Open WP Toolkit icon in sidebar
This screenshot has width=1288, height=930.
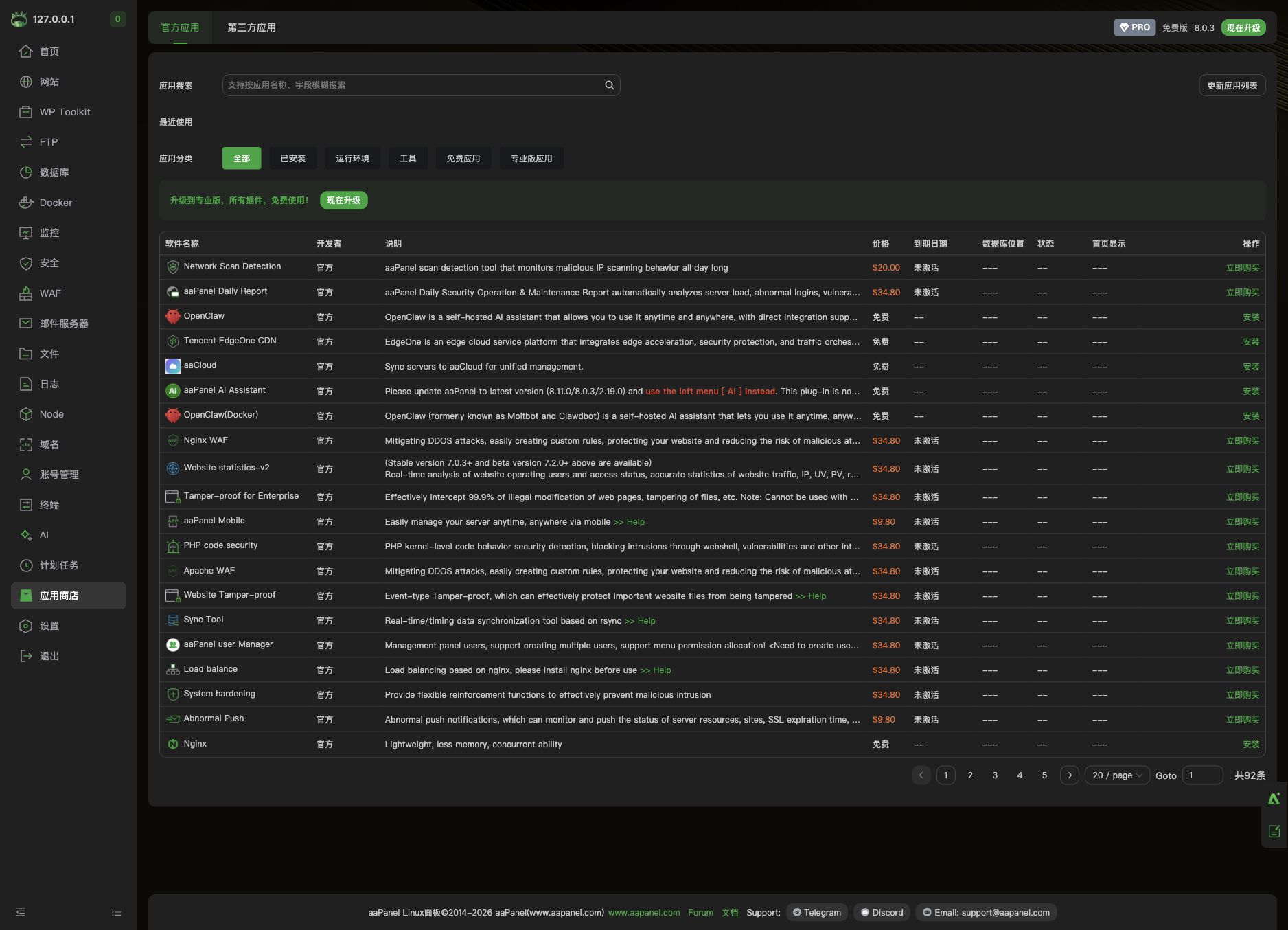coord(26,112)
